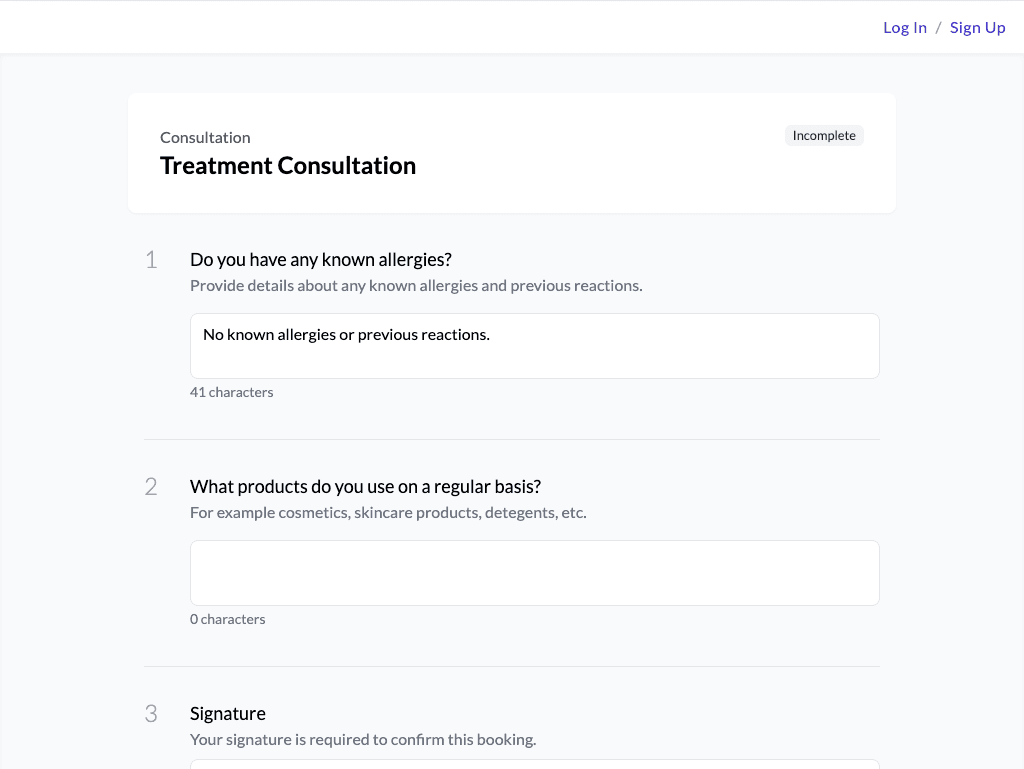The width and height of the screenshot is (1024, 769).
Task: Click the 'What products do you use' question
Action: (365, 487)
